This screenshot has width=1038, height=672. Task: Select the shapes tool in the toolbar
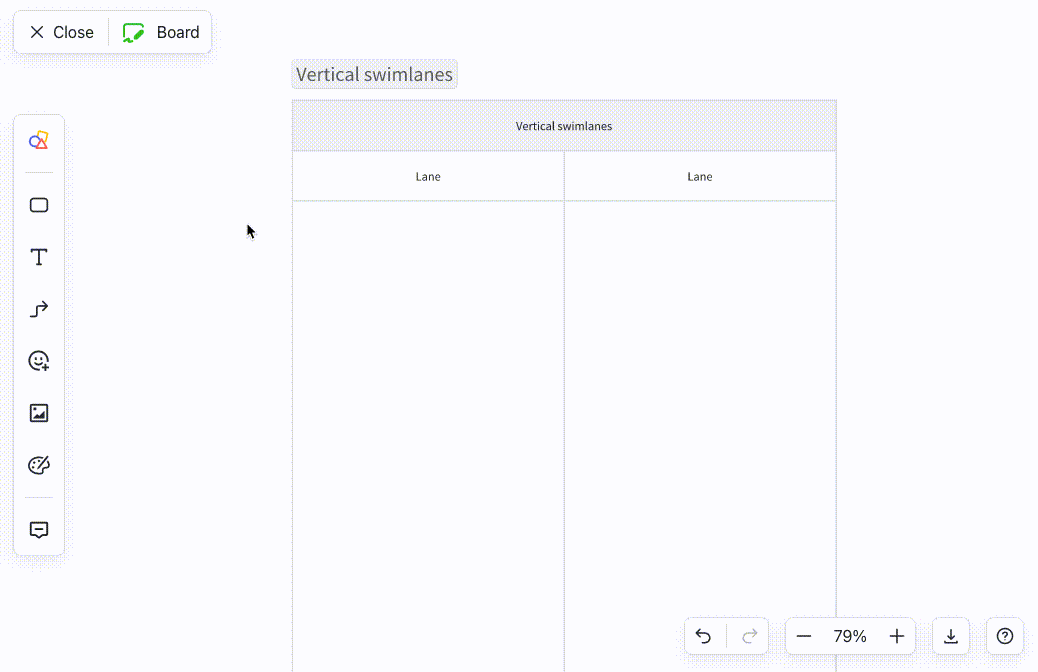point(38,140)
